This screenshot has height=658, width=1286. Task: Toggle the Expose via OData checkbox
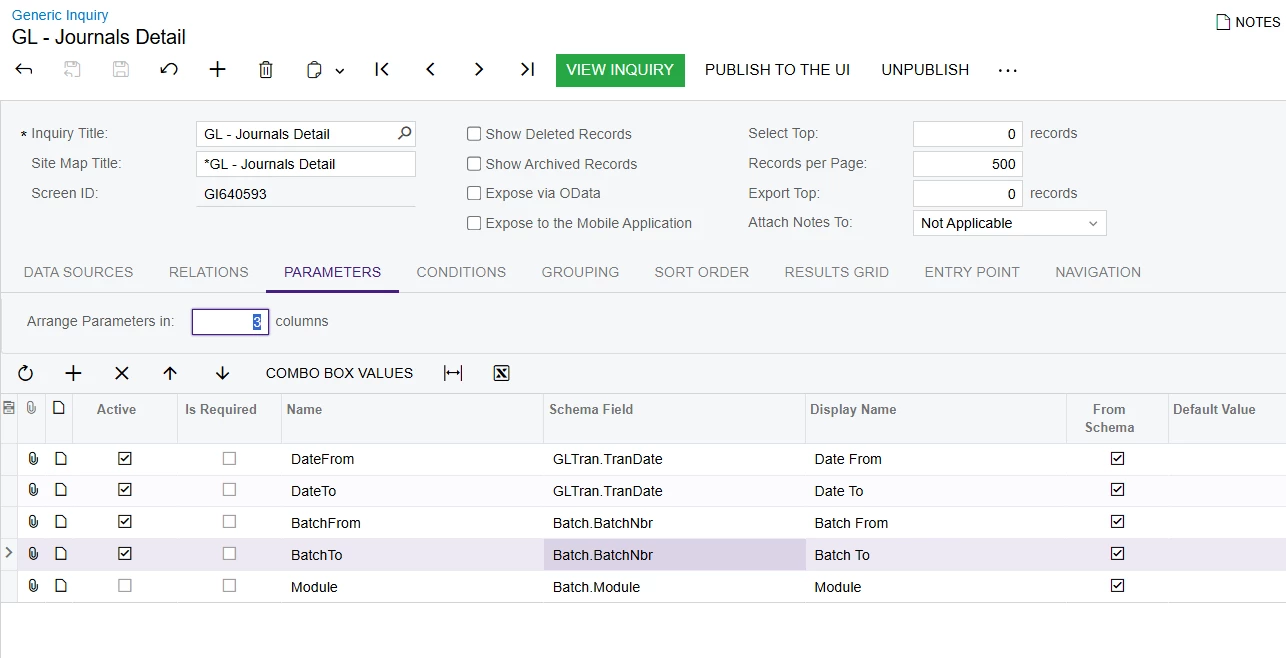coord(475,193)
